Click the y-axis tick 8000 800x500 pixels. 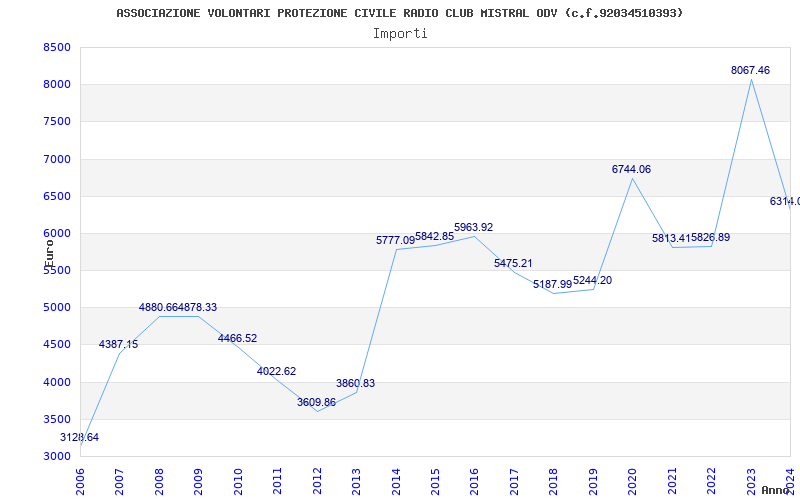point(57,85)
